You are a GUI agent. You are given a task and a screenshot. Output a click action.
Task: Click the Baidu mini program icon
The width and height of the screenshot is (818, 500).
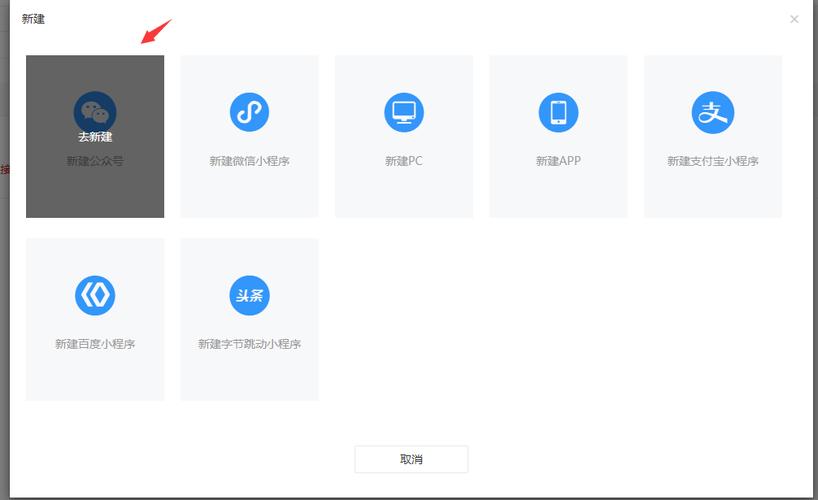(x=95, y=295)
